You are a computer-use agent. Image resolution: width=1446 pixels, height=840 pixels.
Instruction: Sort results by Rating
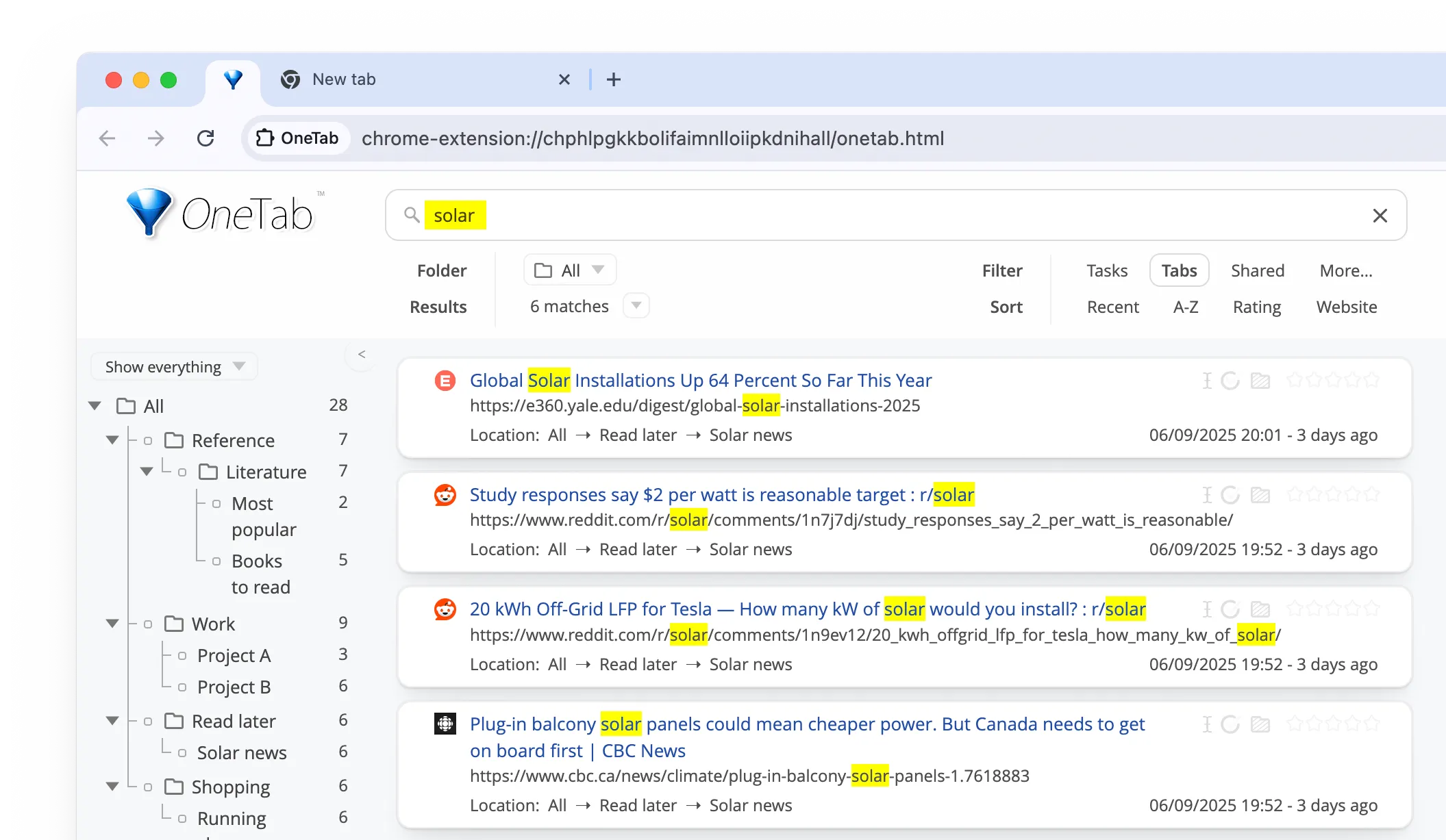coord(1256,307)
